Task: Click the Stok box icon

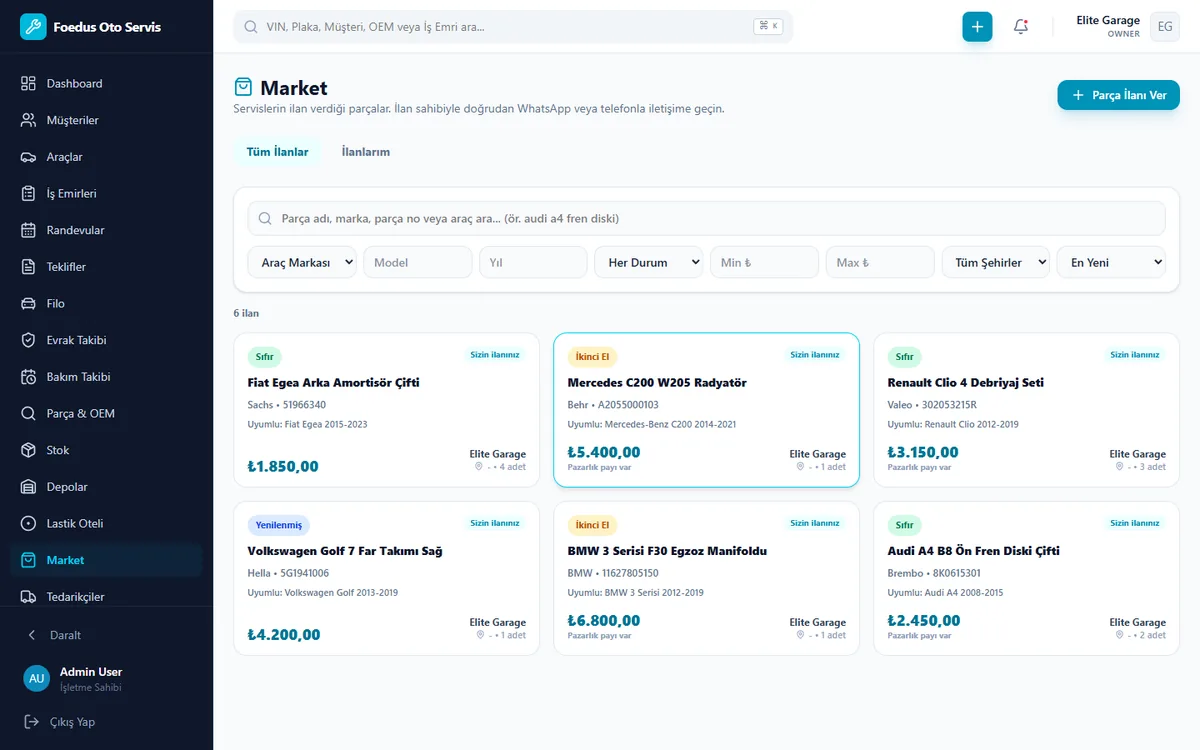Action: [x=28, y=450]
